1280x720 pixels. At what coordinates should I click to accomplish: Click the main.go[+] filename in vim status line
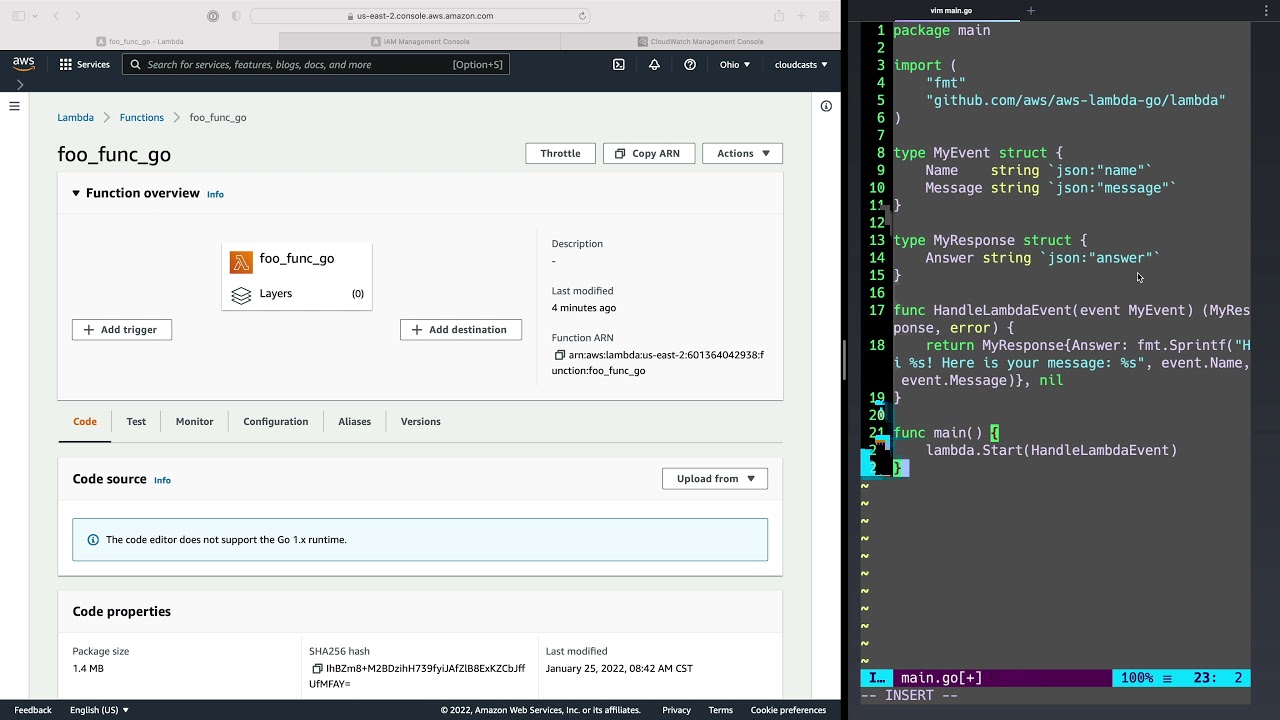[941, 678]
